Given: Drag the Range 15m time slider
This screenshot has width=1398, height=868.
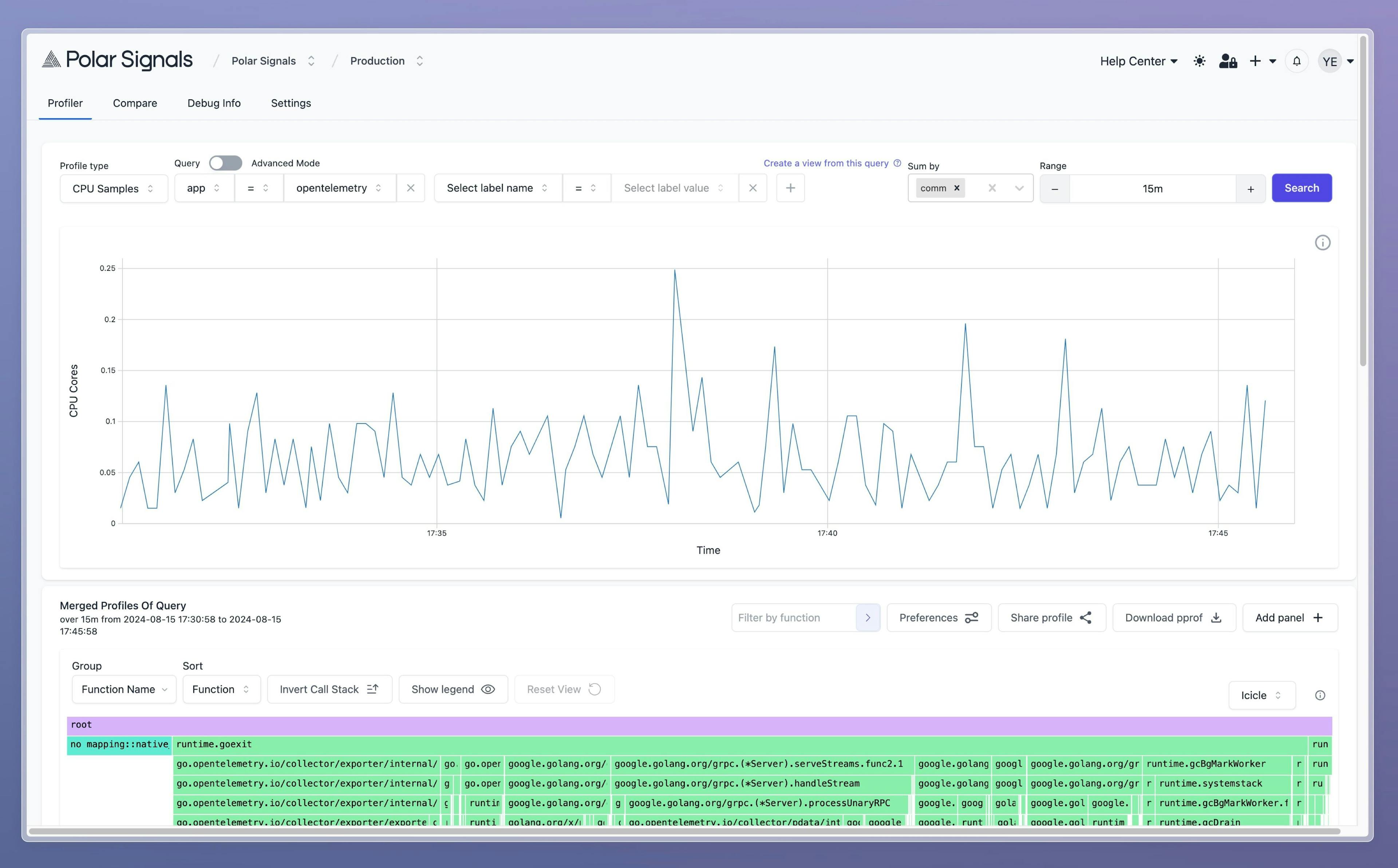Looking at the screenshot, I should click(x=1152, y=188).
